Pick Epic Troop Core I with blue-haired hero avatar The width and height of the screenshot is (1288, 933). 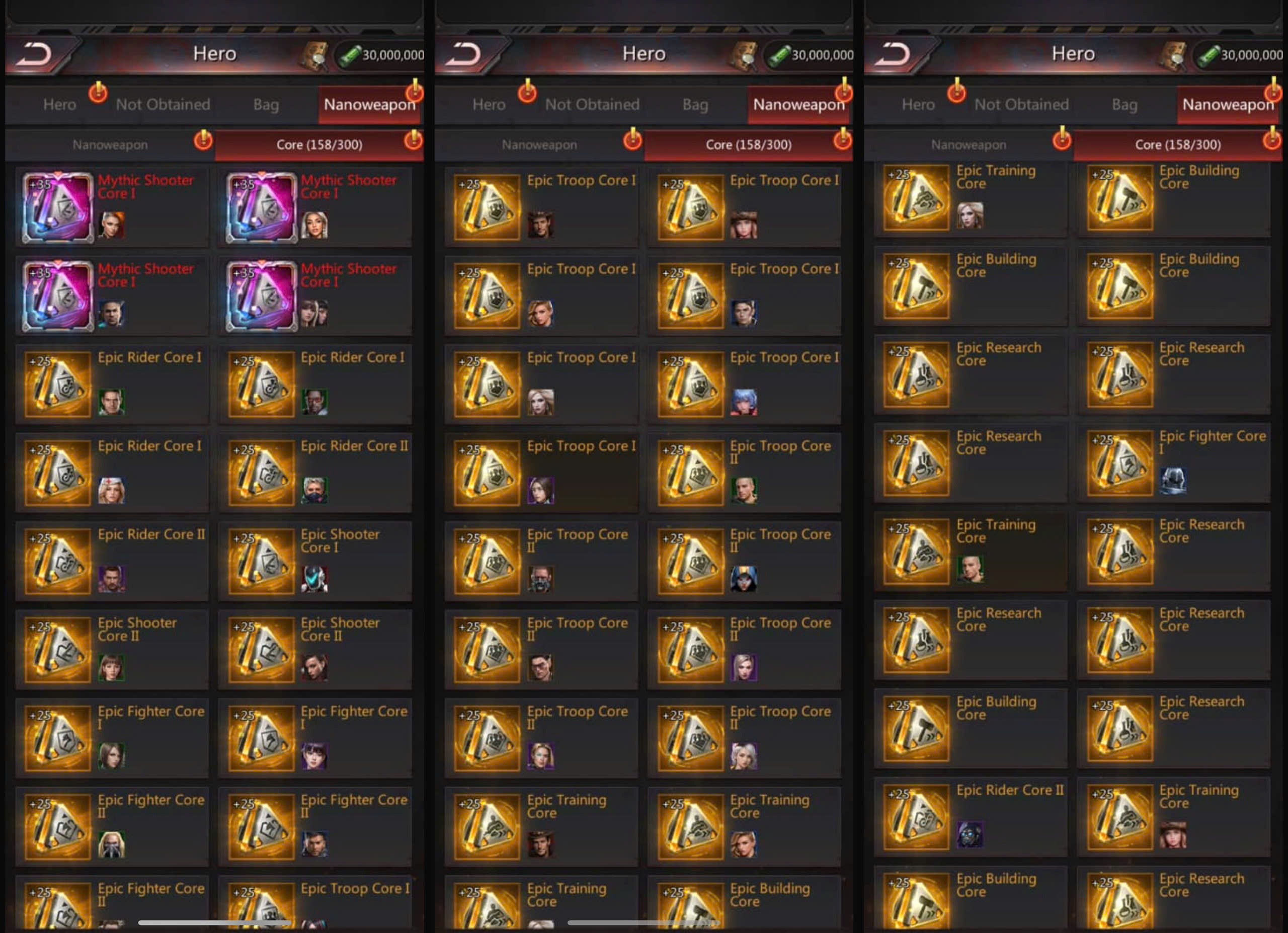(x=744, y=384)
